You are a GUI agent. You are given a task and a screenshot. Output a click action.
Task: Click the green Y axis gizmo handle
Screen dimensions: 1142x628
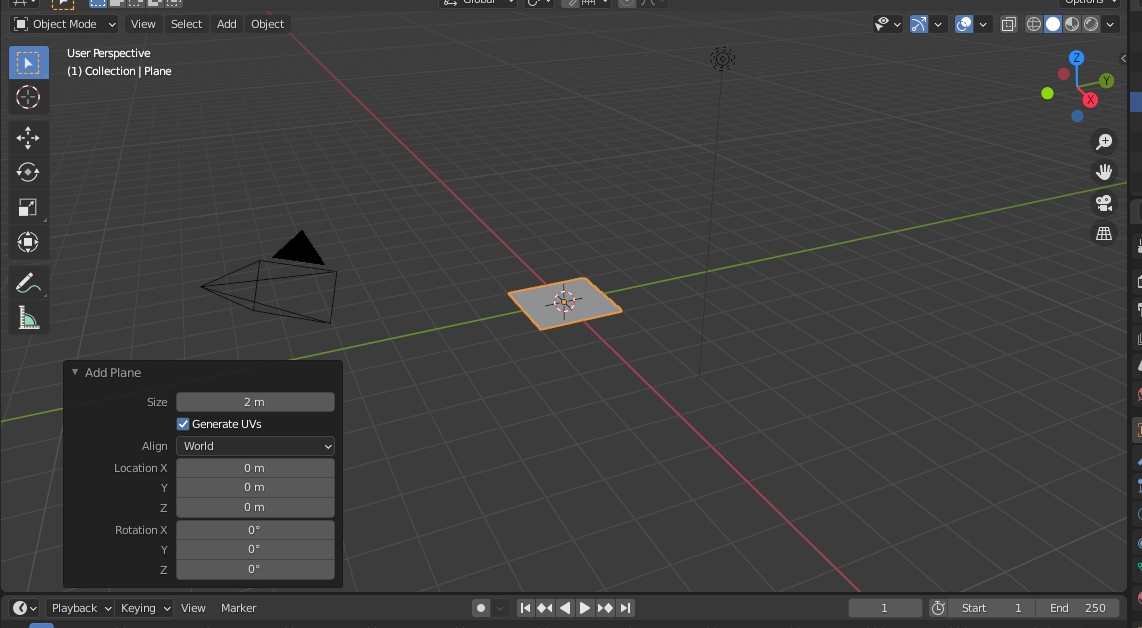point(1106,81)
